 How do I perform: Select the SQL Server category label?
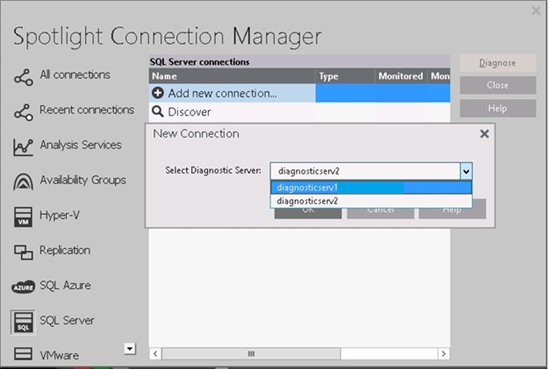pyautogui.click(x=67, y=320)
